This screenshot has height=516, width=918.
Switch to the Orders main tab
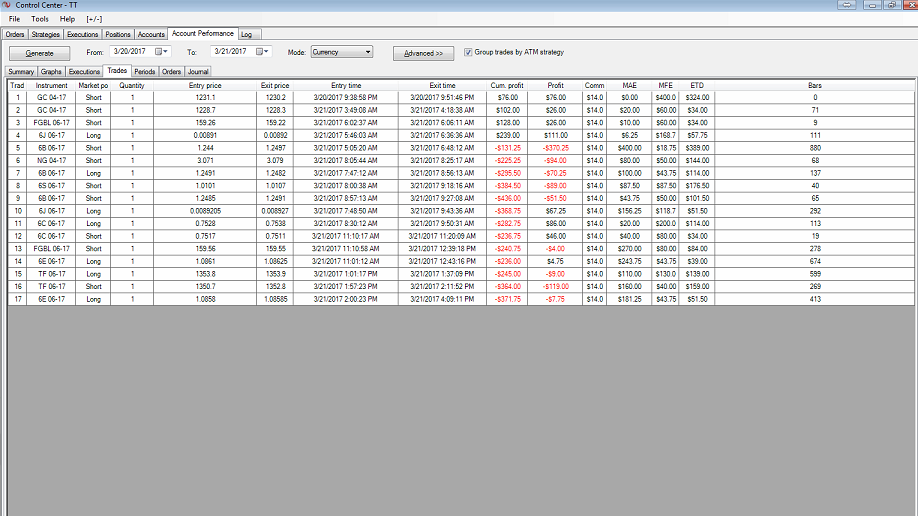point(15,35)
